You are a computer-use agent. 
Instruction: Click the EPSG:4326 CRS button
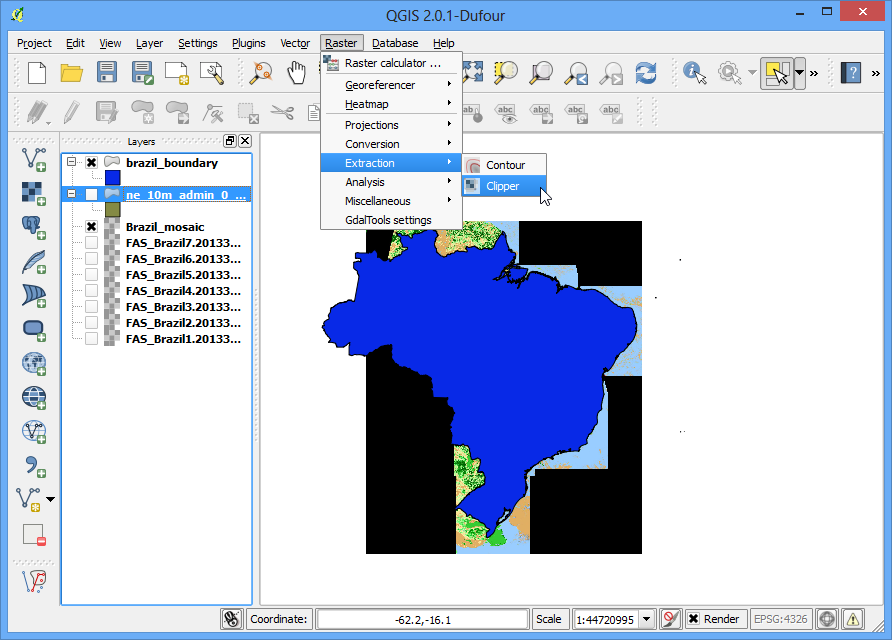tap(780, 619)
